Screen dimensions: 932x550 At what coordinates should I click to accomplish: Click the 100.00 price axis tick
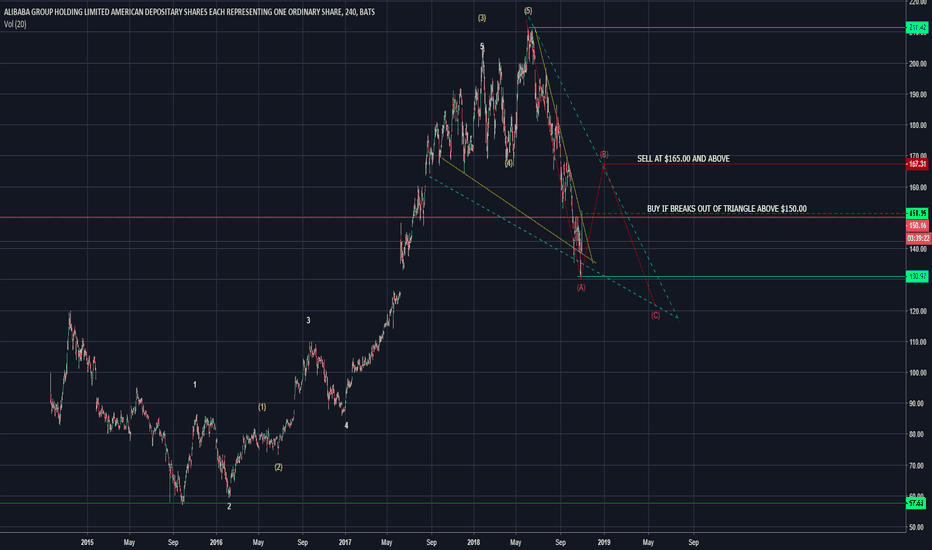coord(917,373)
